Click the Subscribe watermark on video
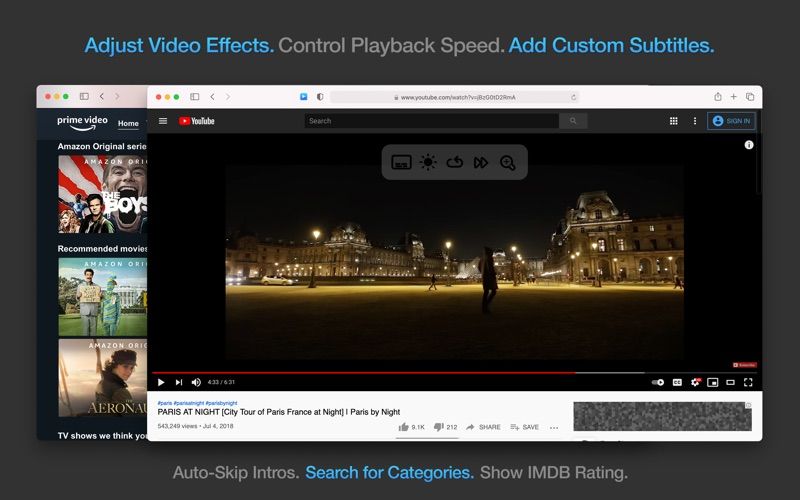This screenshot has height=500, width=800. pyautogui.click(x=744, y=365)
